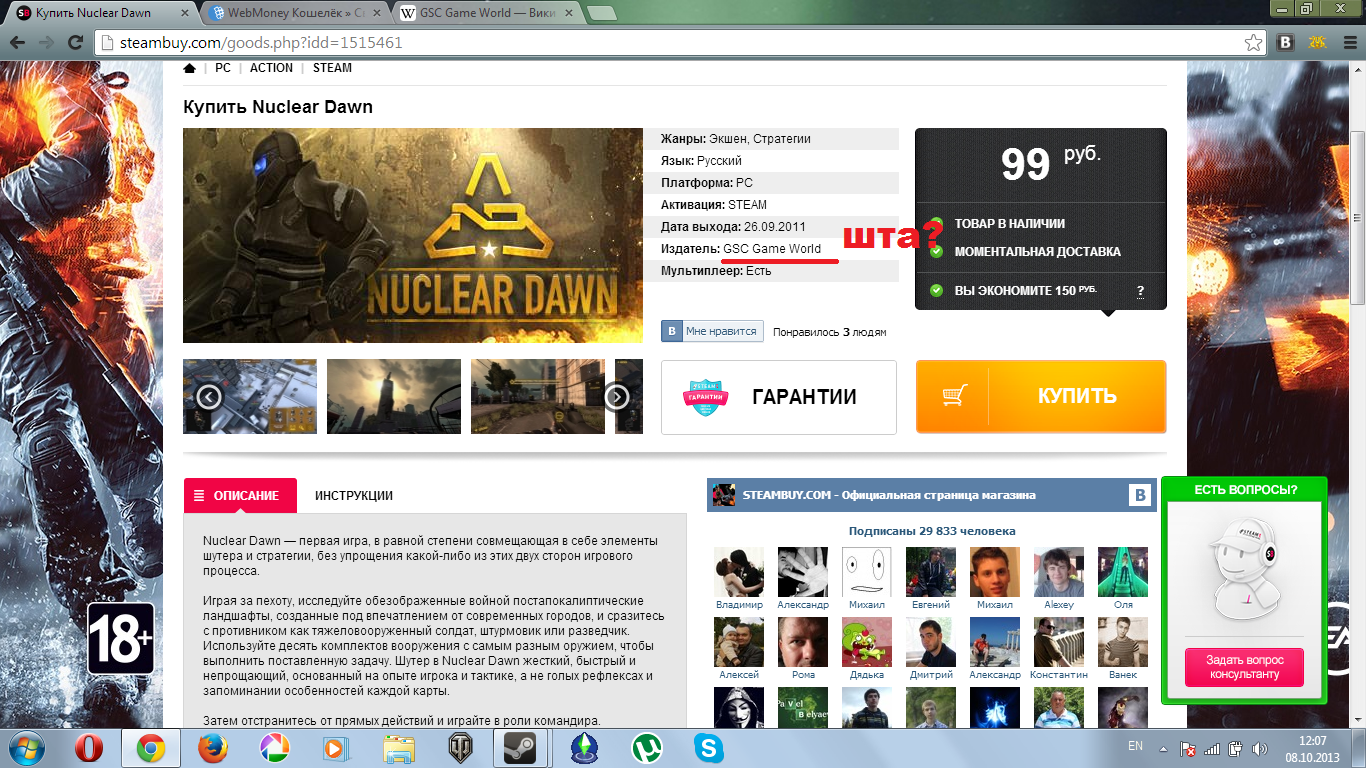
Task: Click the VK extension icon in the toolbar
Action: pos(1288,43)
